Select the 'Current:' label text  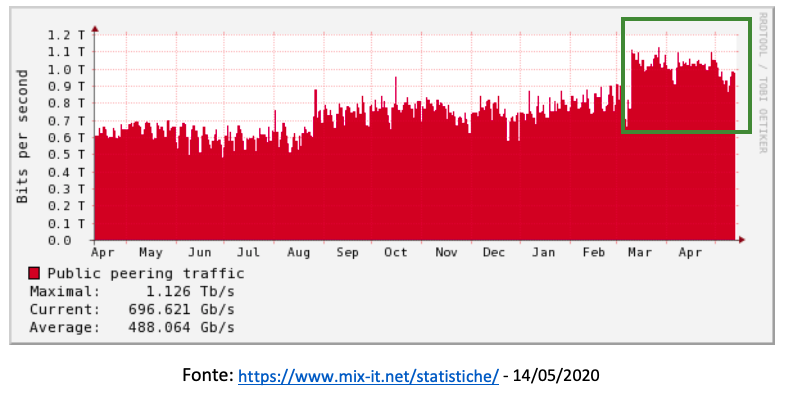pyautogui.click(x=65, y=309)
